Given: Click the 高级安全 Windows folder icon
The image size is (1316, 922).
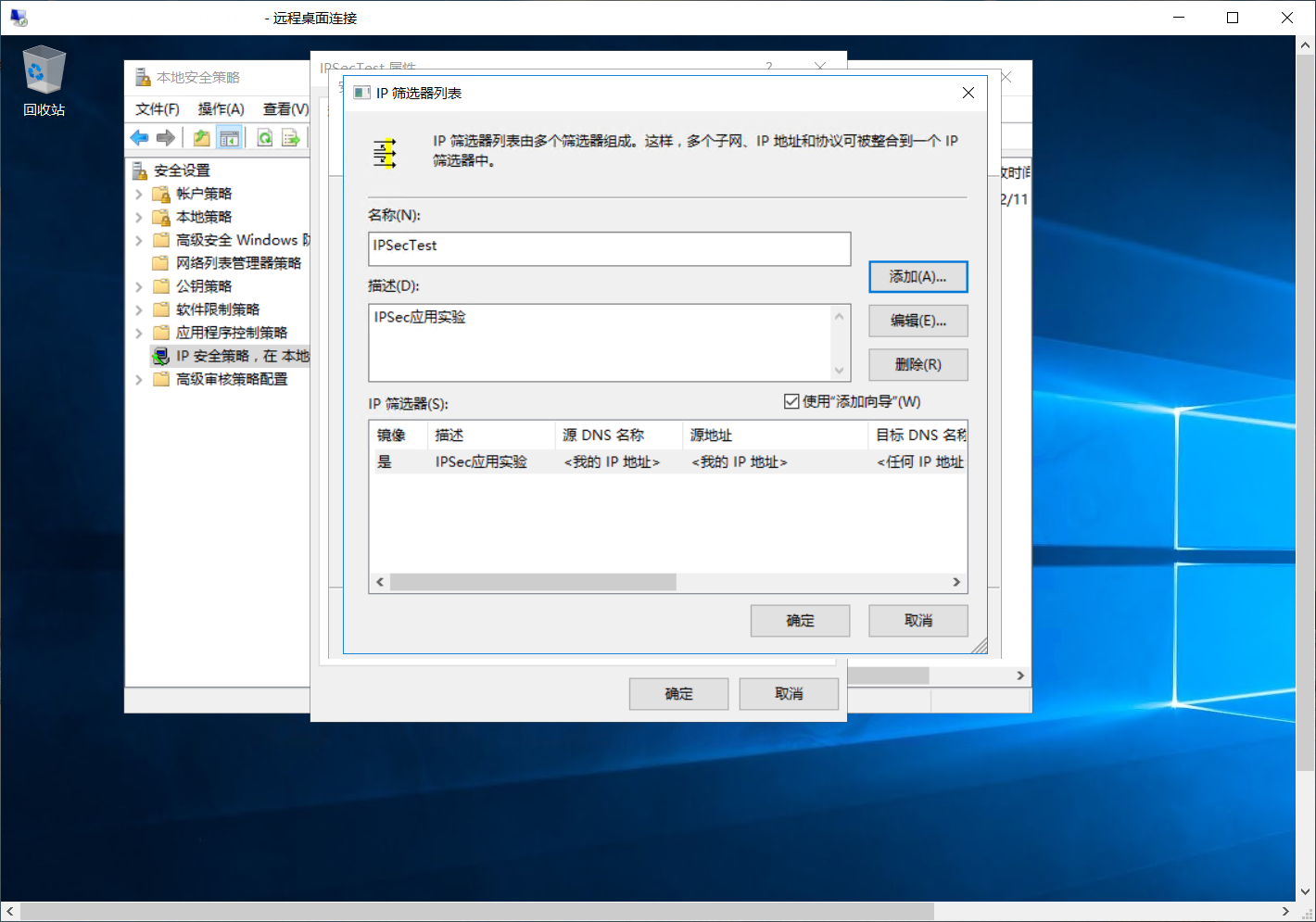Looking at the screenshot, I should (161, 240).
